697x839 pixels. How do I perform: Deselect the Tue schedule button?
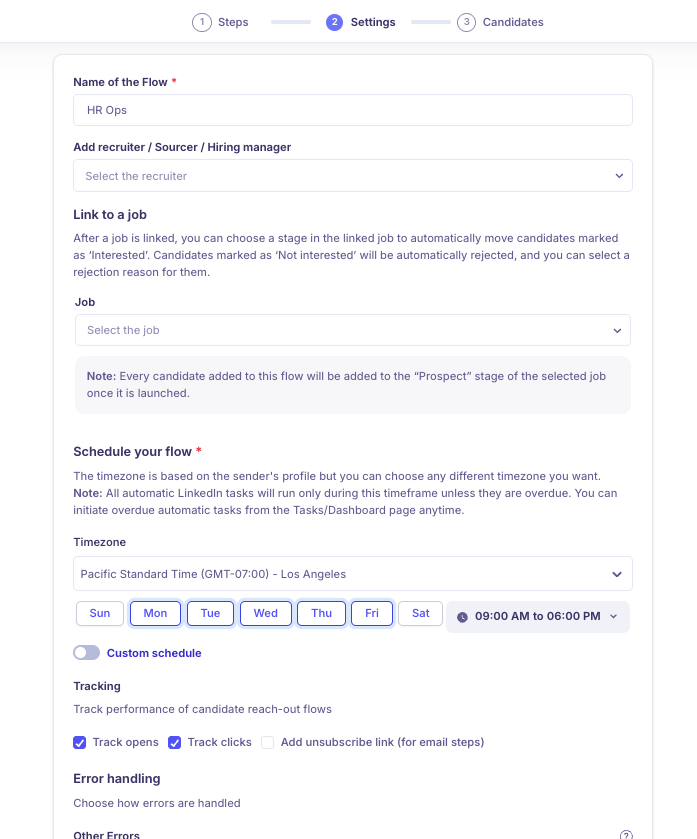point(210,613)
